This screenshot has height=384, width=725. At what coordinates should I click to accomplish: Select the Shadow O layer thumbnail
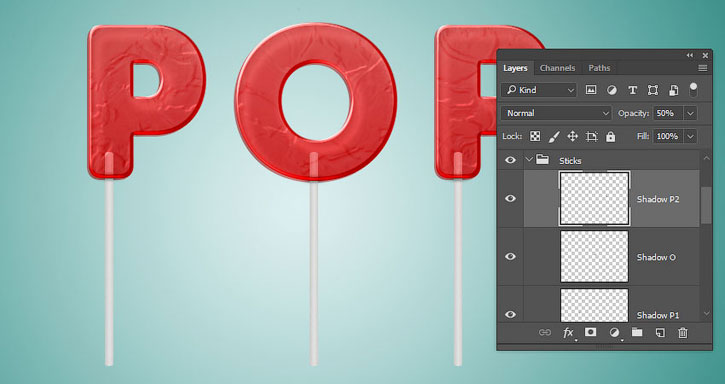coord(595,256)
